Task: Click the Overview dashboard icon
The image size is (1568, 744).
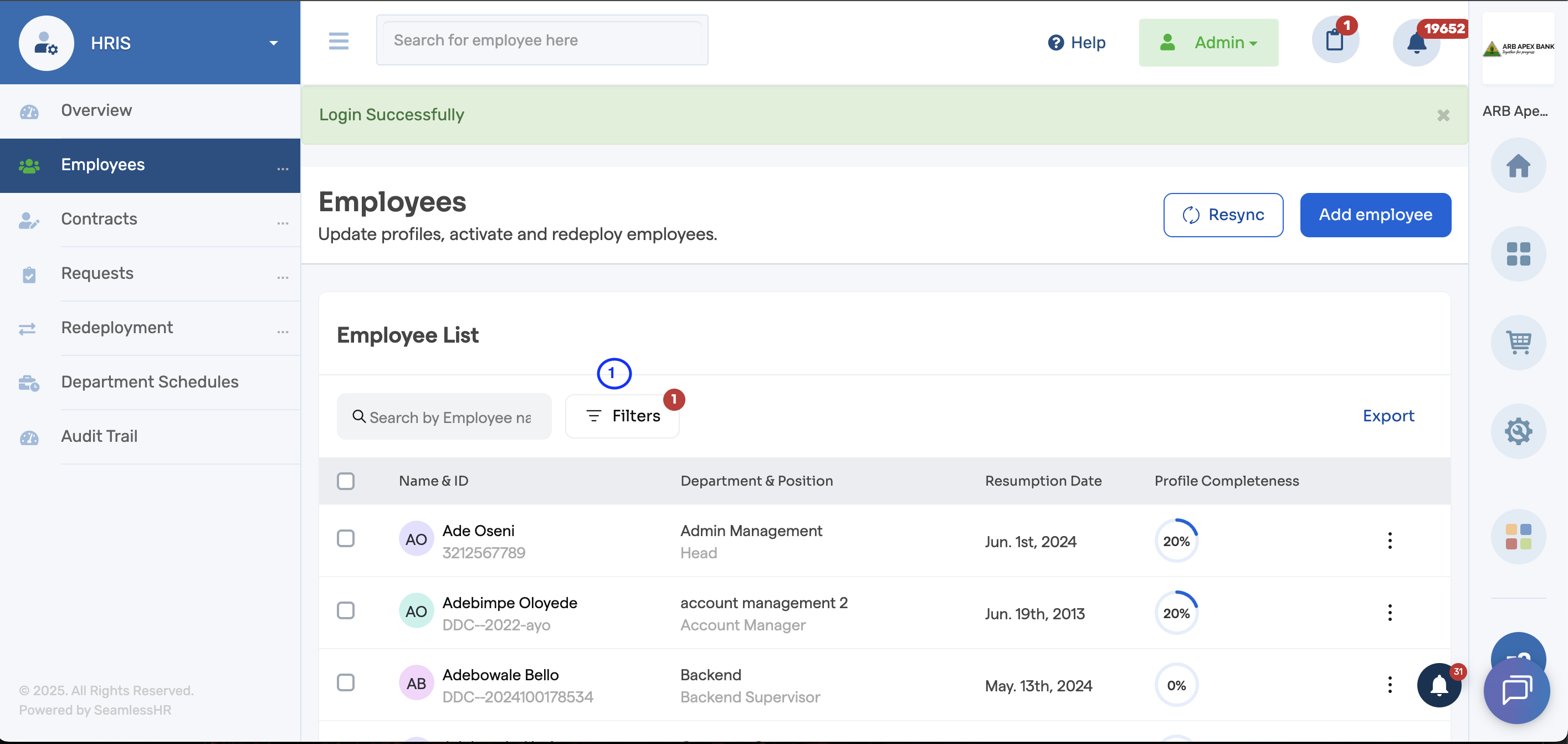Action: [29, 111]
